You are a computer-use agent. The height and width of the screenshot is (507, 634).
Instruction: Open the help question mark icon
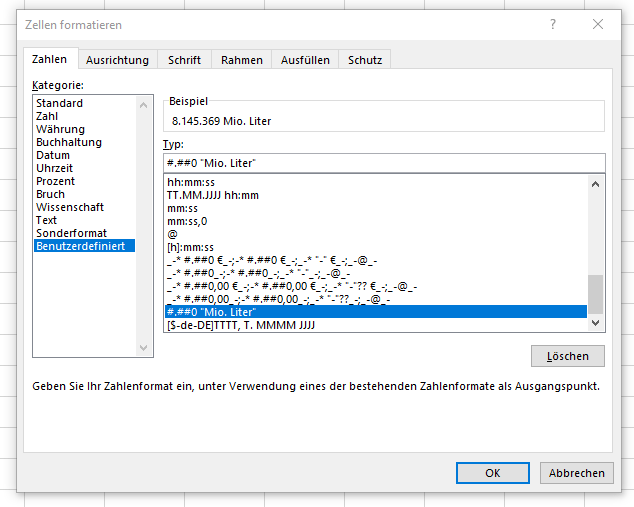click(553, 24)
